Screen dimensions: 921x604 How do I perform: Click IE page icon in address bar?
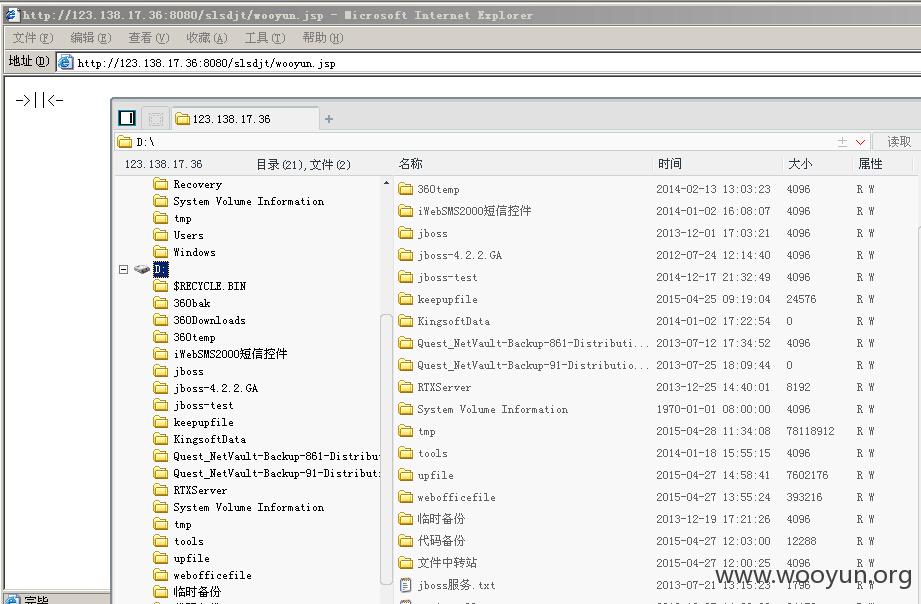pos(66,62)
